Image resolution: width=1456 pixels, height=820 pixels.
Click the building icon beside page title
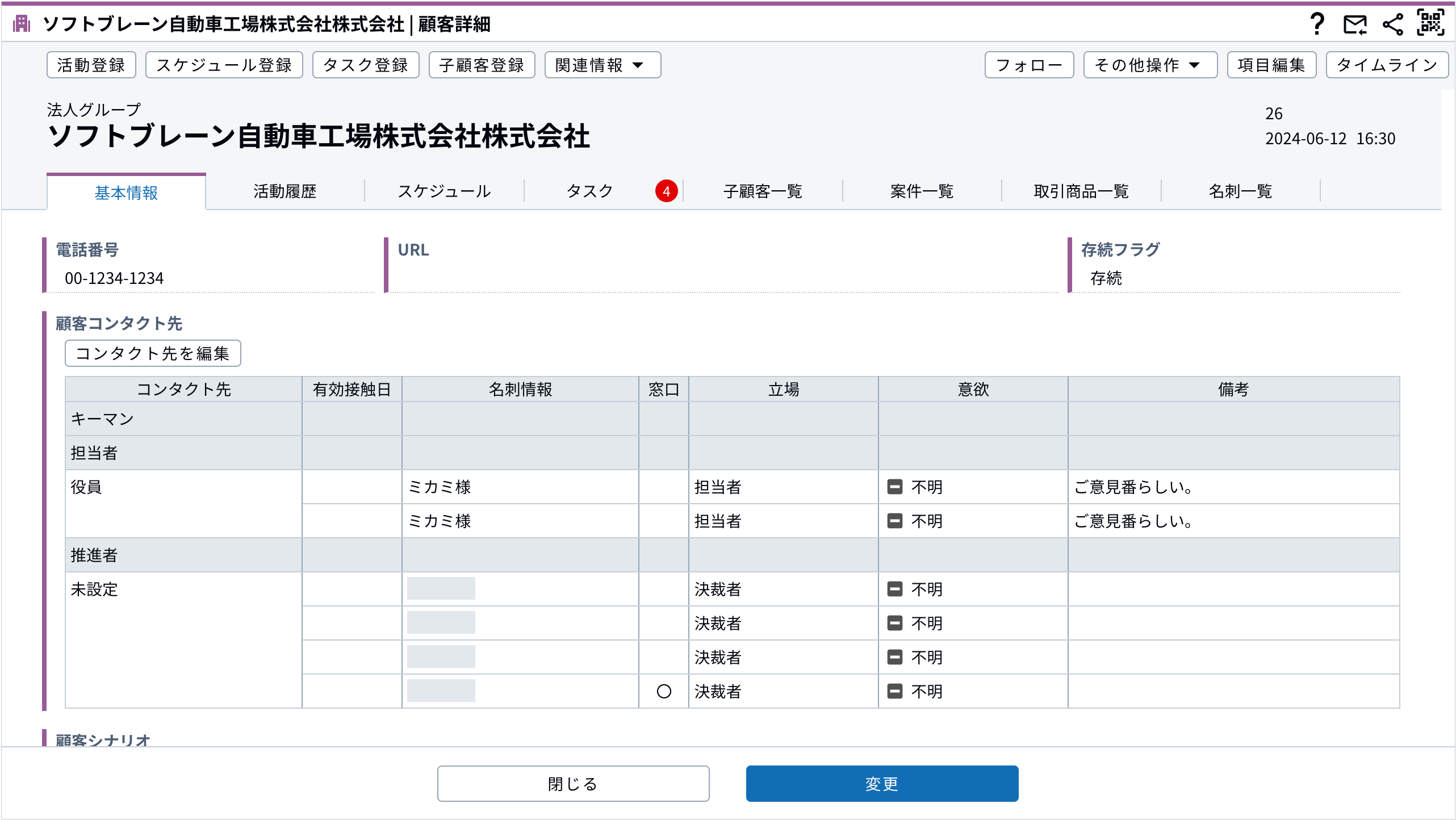tap(22, 24)
